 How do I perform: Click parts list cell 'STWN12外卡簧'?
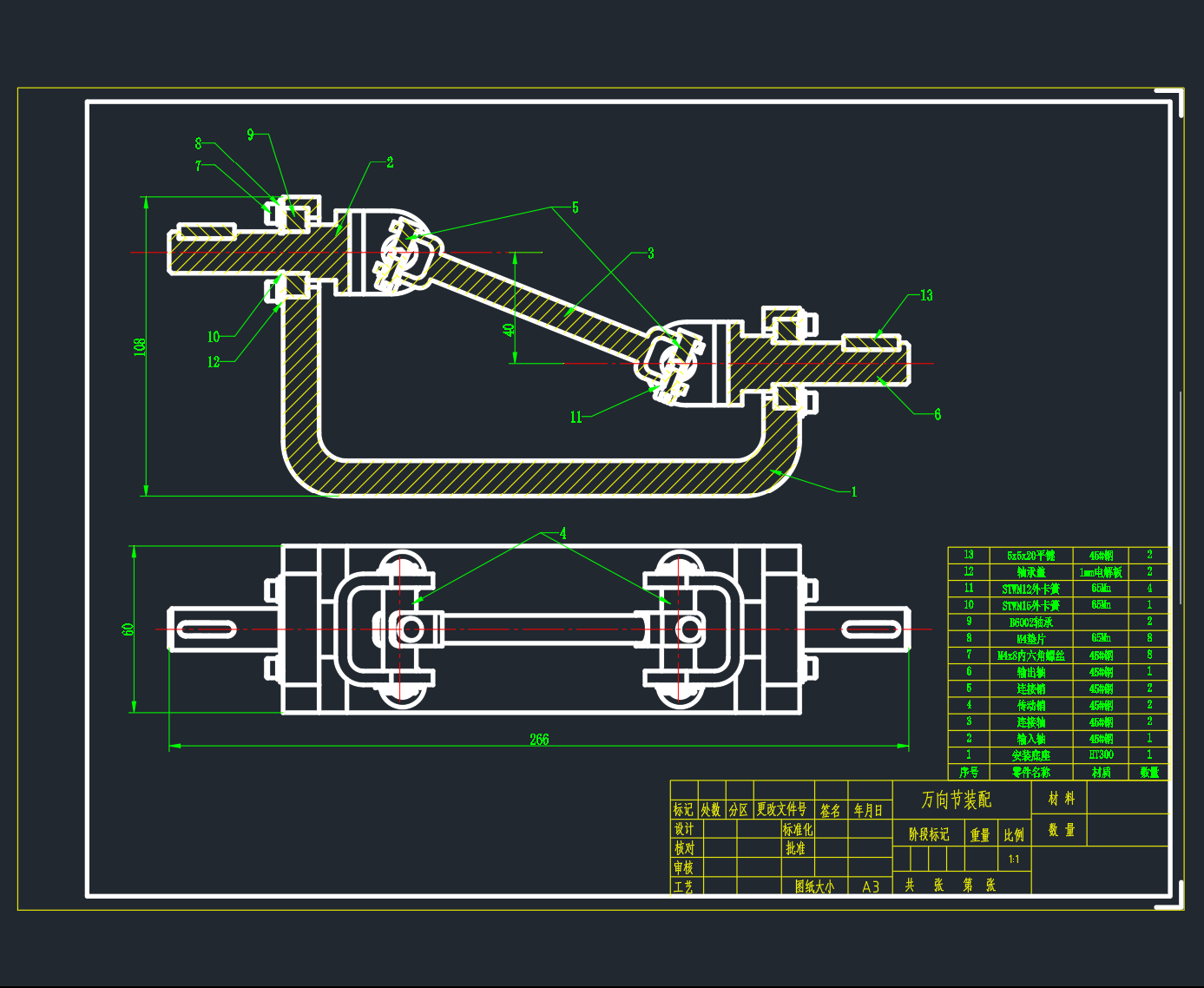coord(1031,589)
